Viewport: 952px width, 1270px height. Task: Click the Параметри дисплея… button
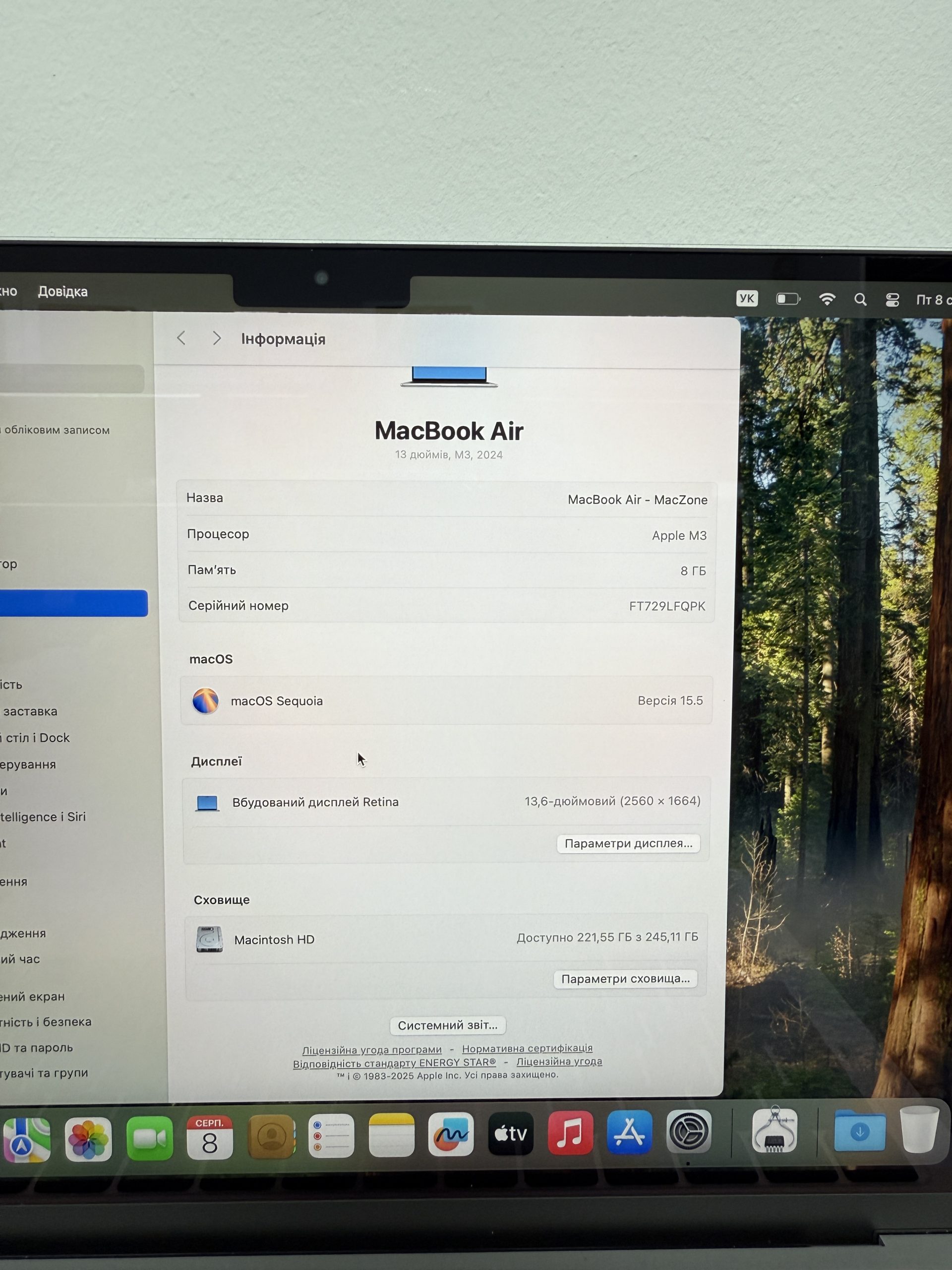pyautogui.click(x=628, y=843)
